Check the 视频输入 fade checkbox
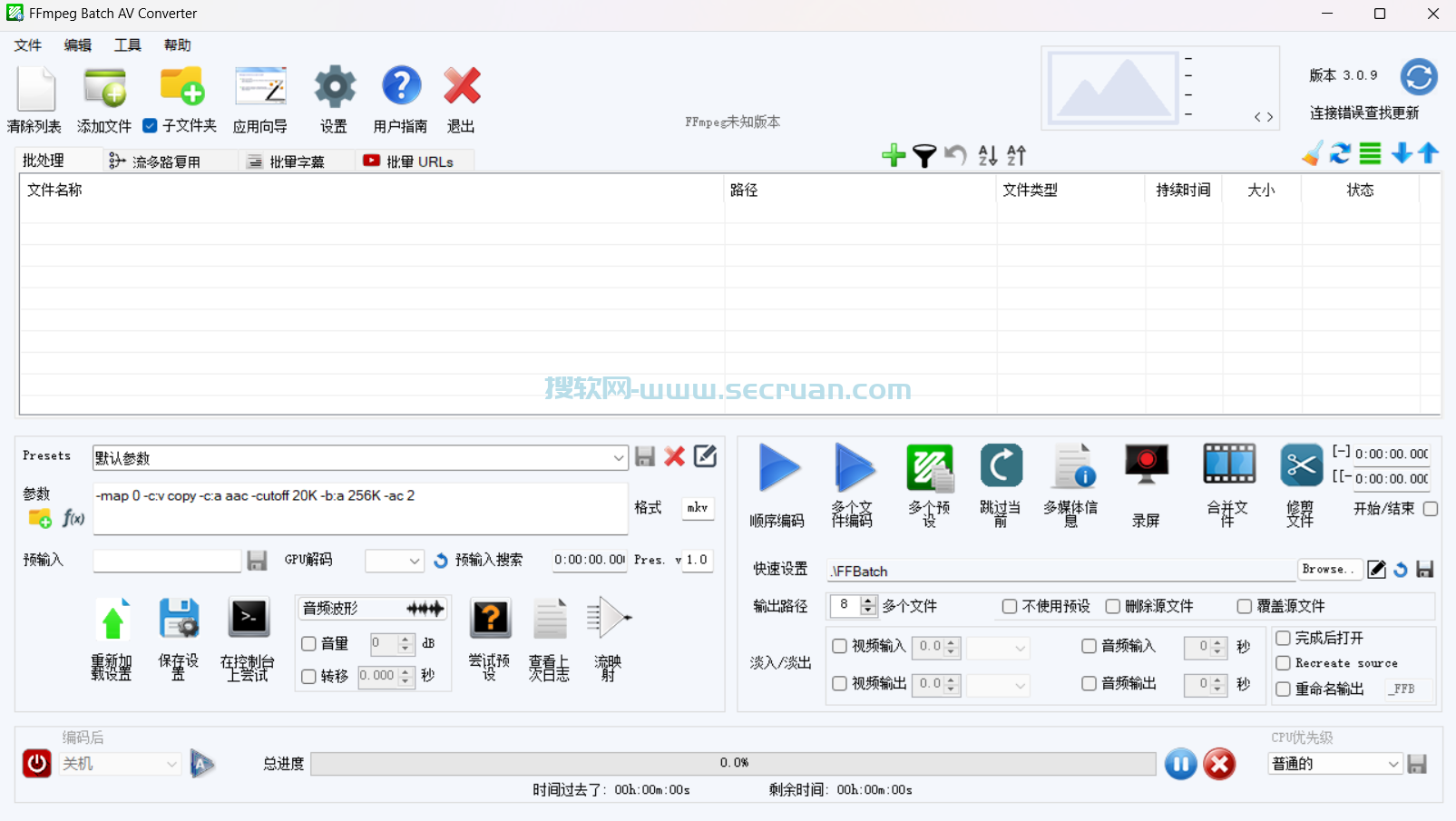Screen dimensions: 1456x821 pyautogui.click(x=840, y=646)
